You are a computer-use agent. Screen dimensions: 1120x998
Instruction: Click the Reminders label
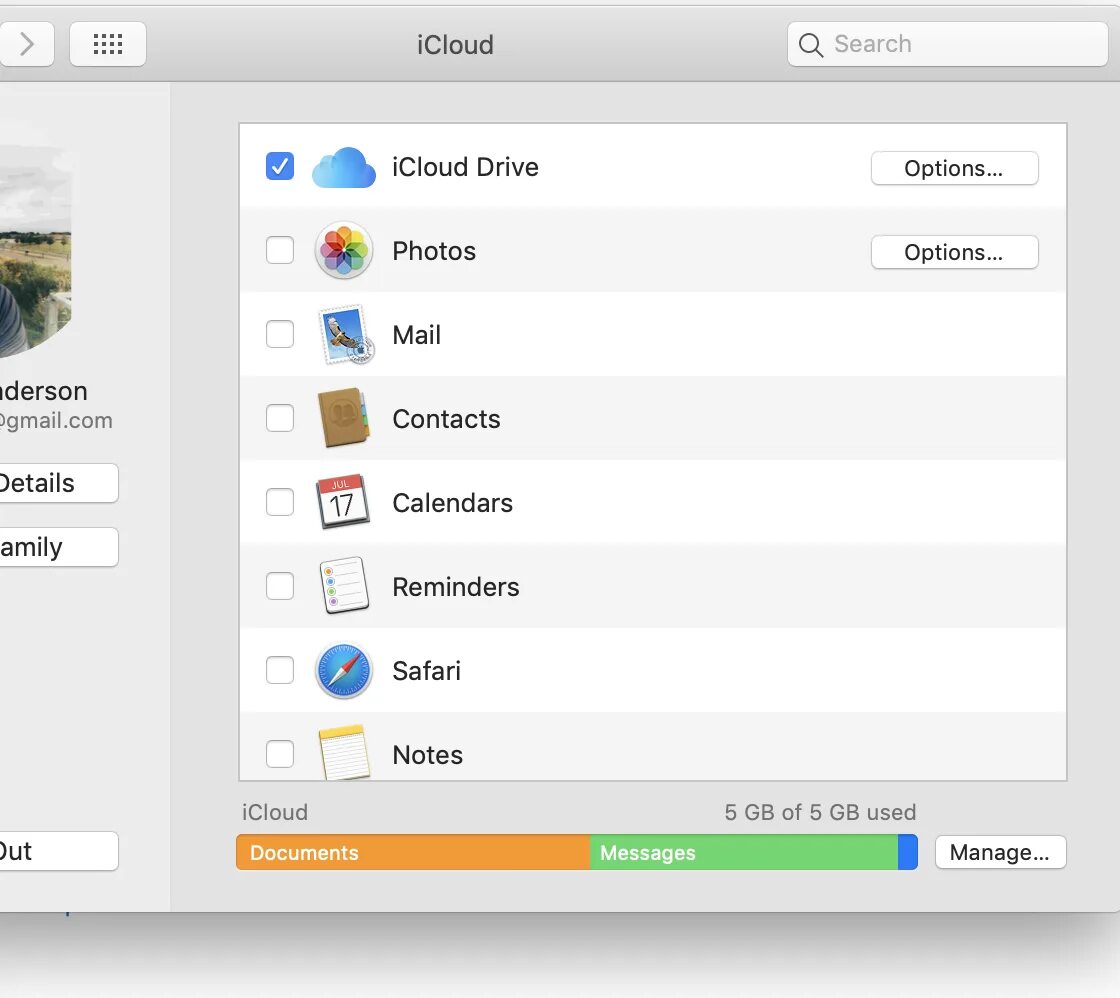456,587
